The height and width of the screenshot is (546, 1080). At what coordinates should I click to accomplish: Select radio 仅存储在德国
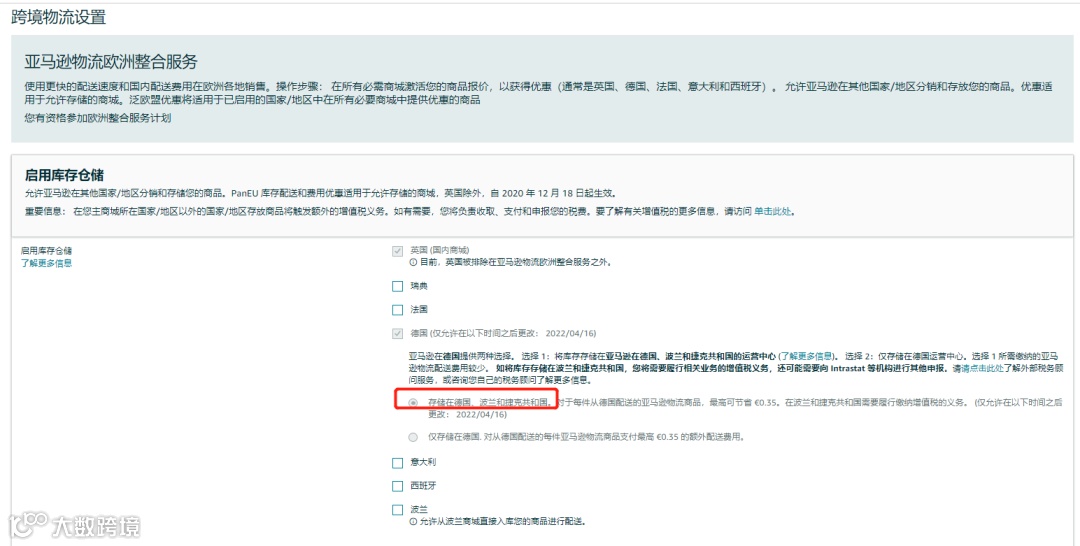click(413, 437)
